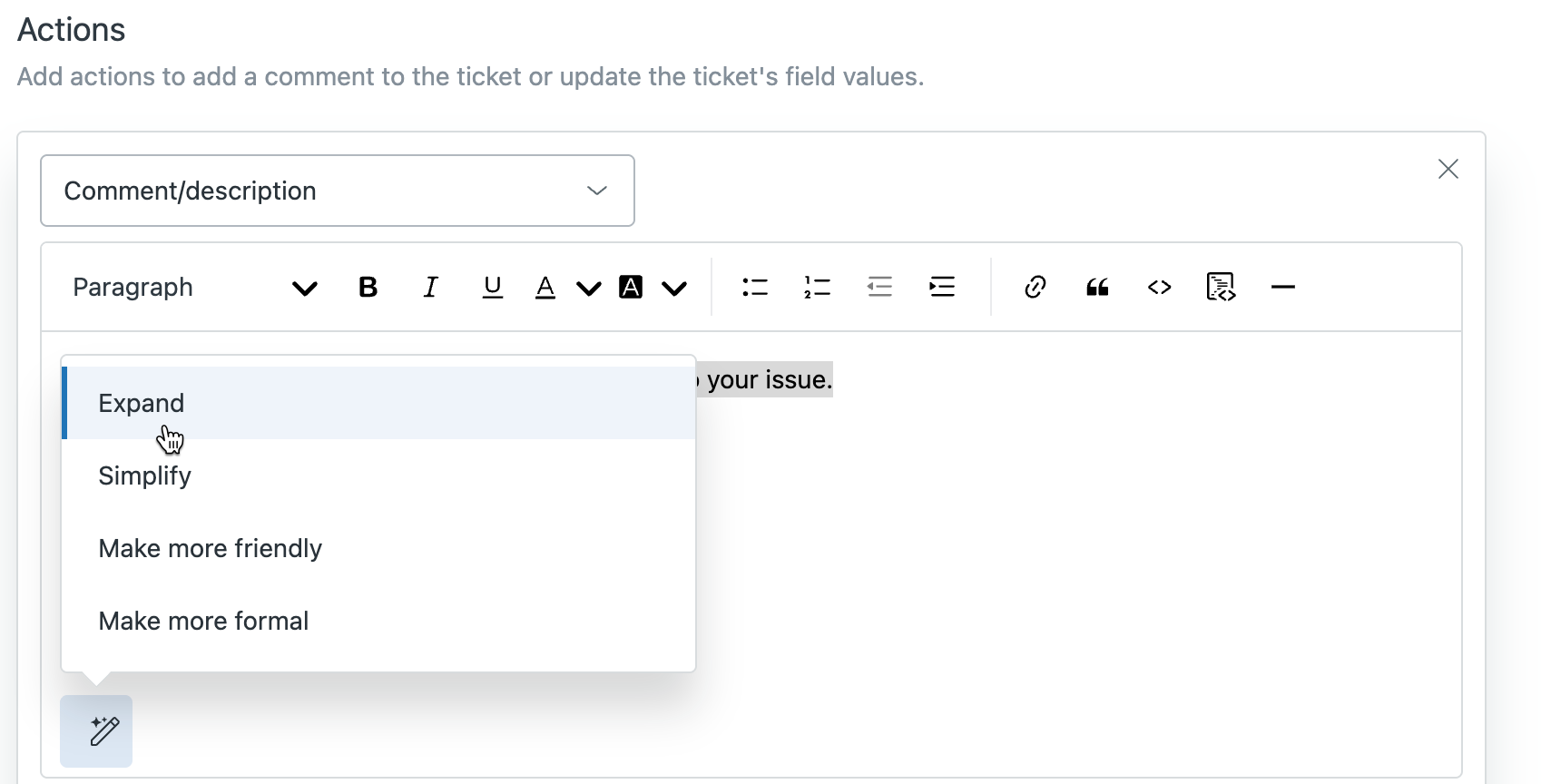1541x784 pixels.
Task: Insert a numbered list
Action: click(817, 288)
